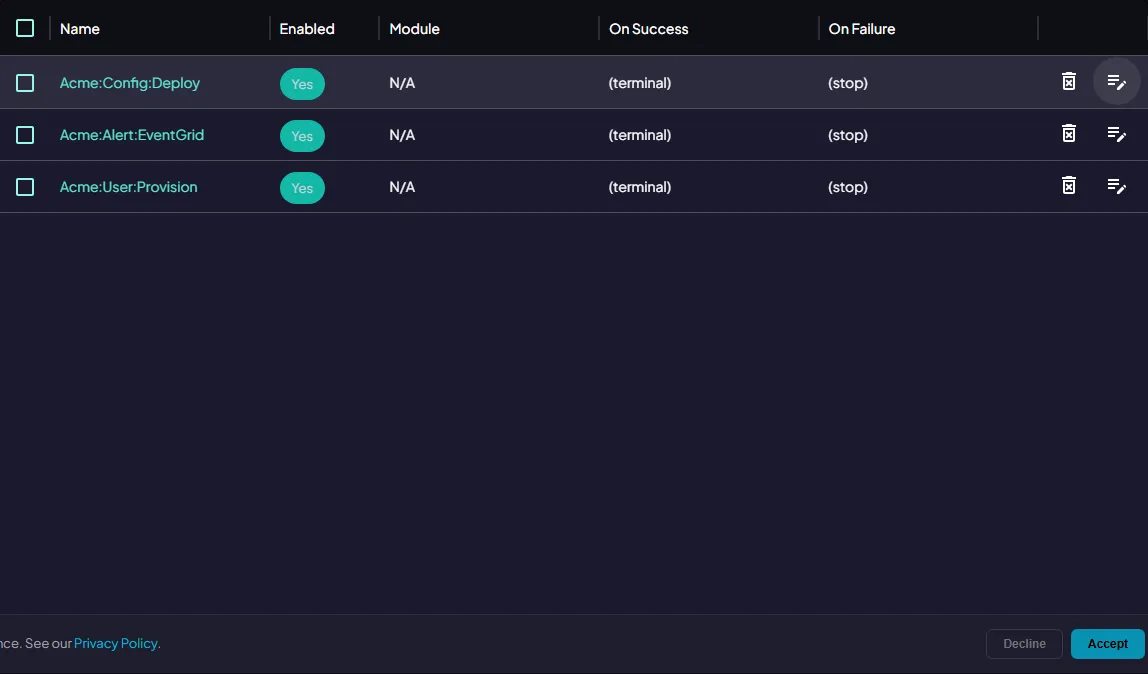The height and width of the screenshot is (674, 1148).
Task: Select (terminal) cell in Acme:Alert:EventGrid row
Action: tap(640, 135)
